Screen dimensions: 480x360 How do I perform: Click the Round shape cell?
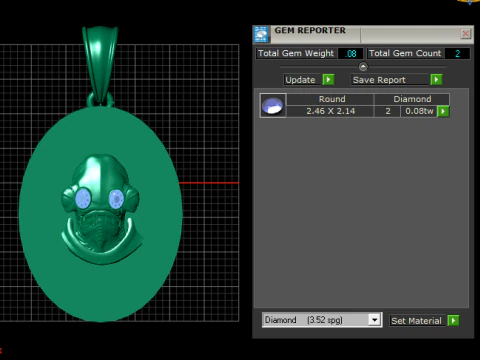coord(330,99)
